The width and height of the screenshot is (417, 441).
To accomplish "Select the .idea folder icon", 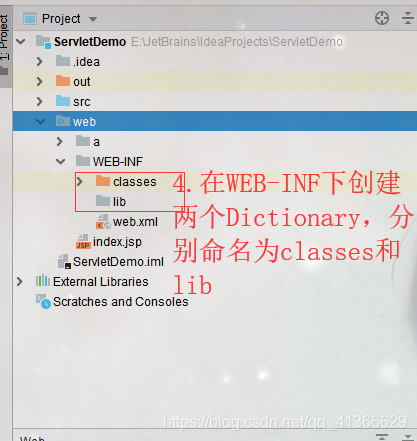I will [x=63, y=61].
